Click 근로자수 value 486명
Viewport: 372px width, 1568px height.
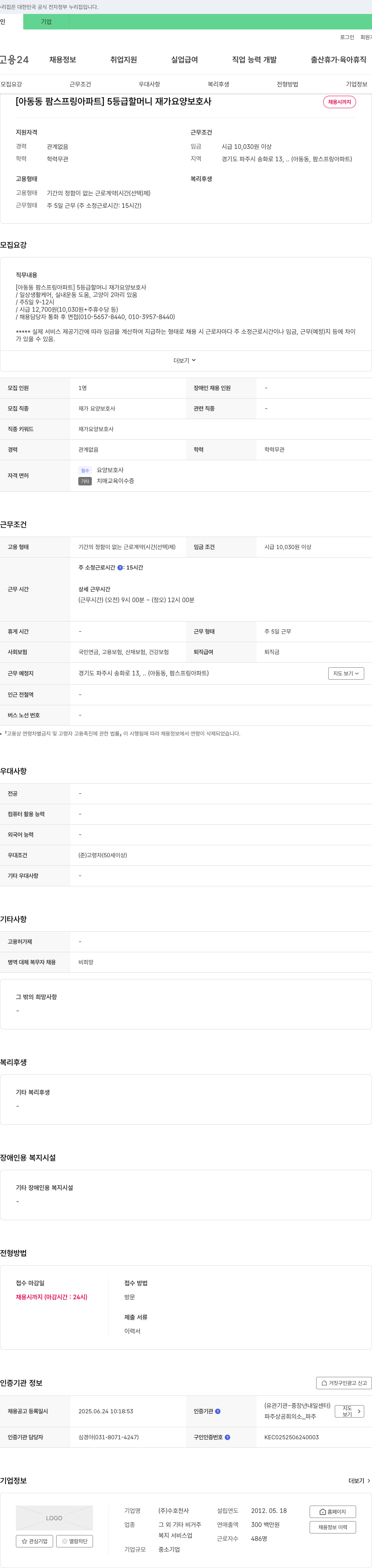[x=259, y=1539]
